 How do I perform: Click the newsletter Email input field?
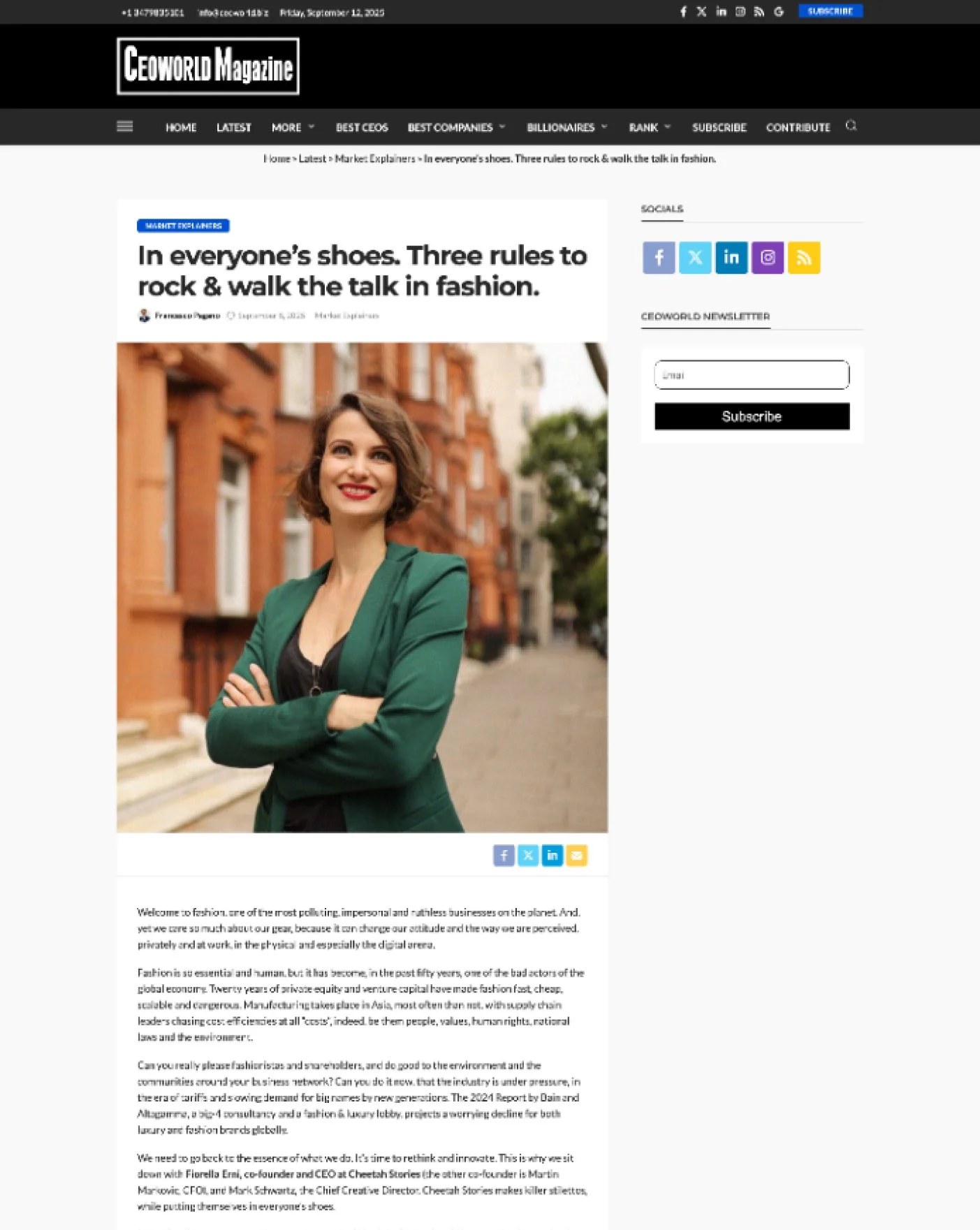752,375
